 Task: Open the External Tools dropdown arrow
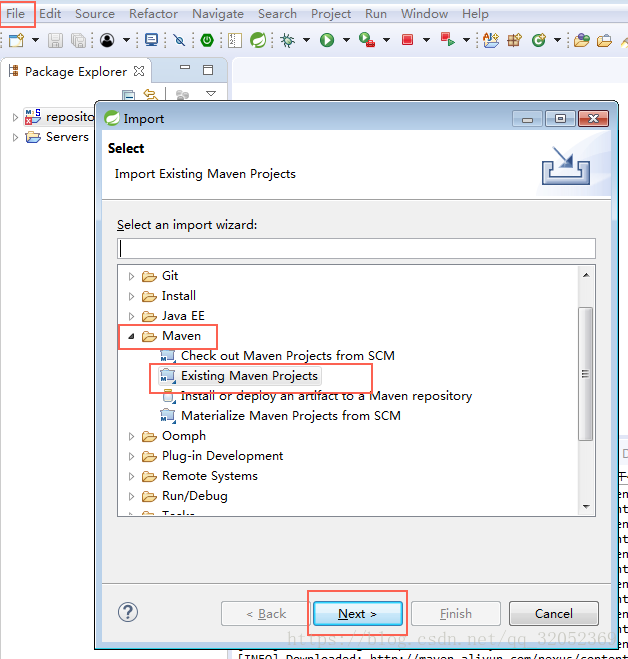[x=386, y=40]
